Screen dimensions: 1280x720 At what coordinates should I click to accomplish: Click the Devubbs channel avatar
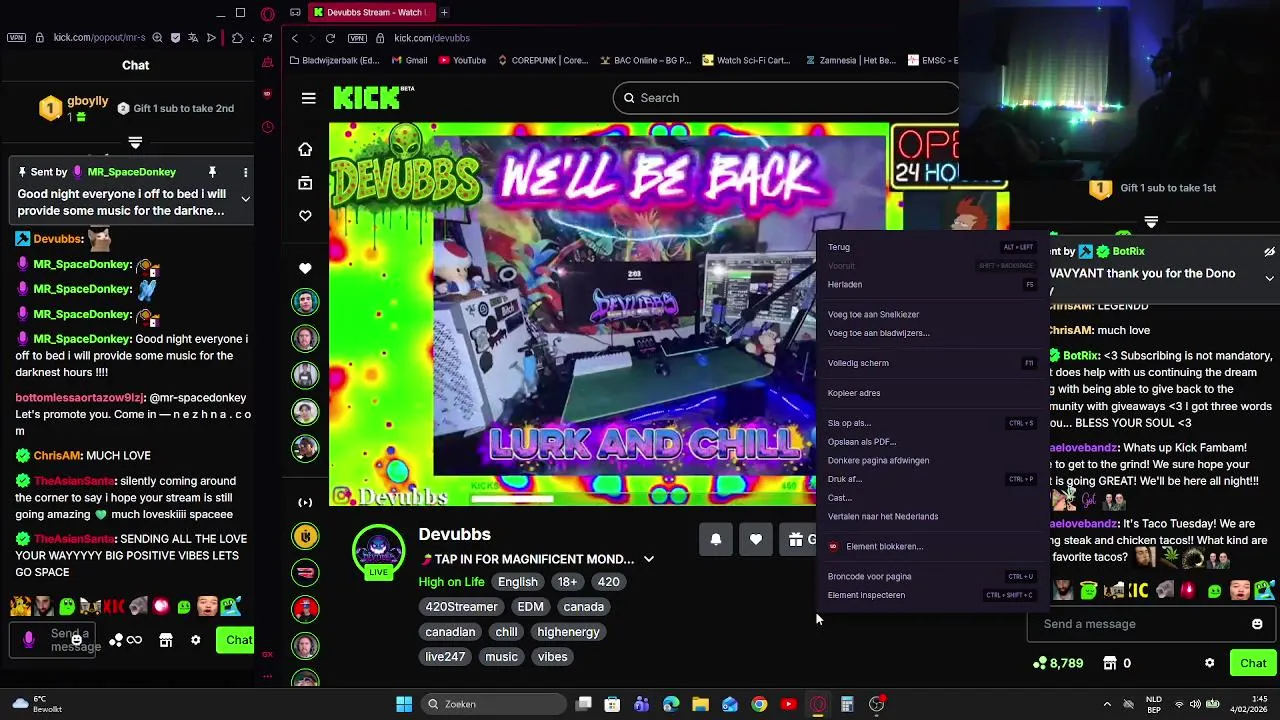[378, 549]
